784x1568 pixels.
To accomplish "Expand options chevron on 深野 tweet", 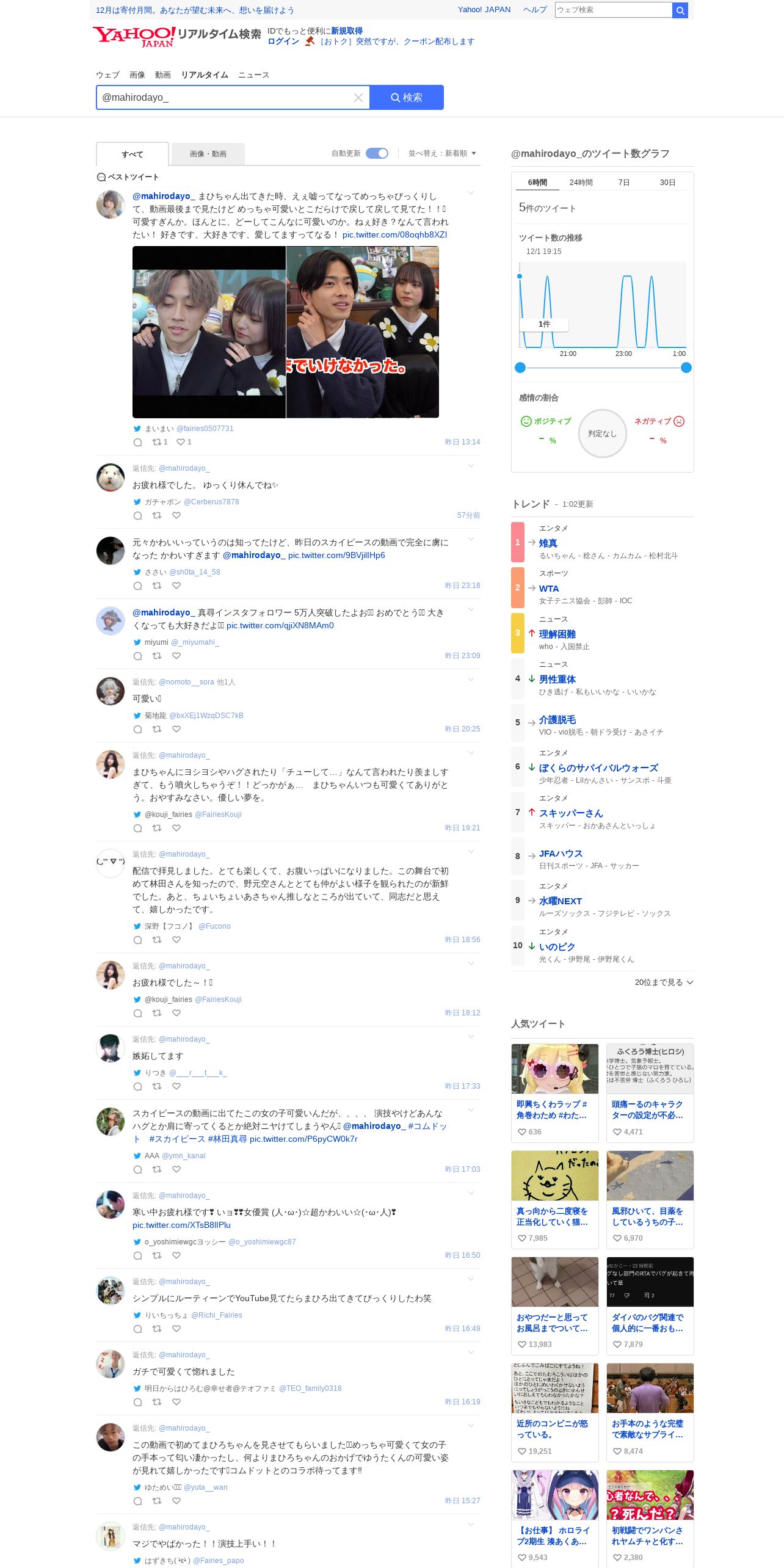I will coord(471,852).
